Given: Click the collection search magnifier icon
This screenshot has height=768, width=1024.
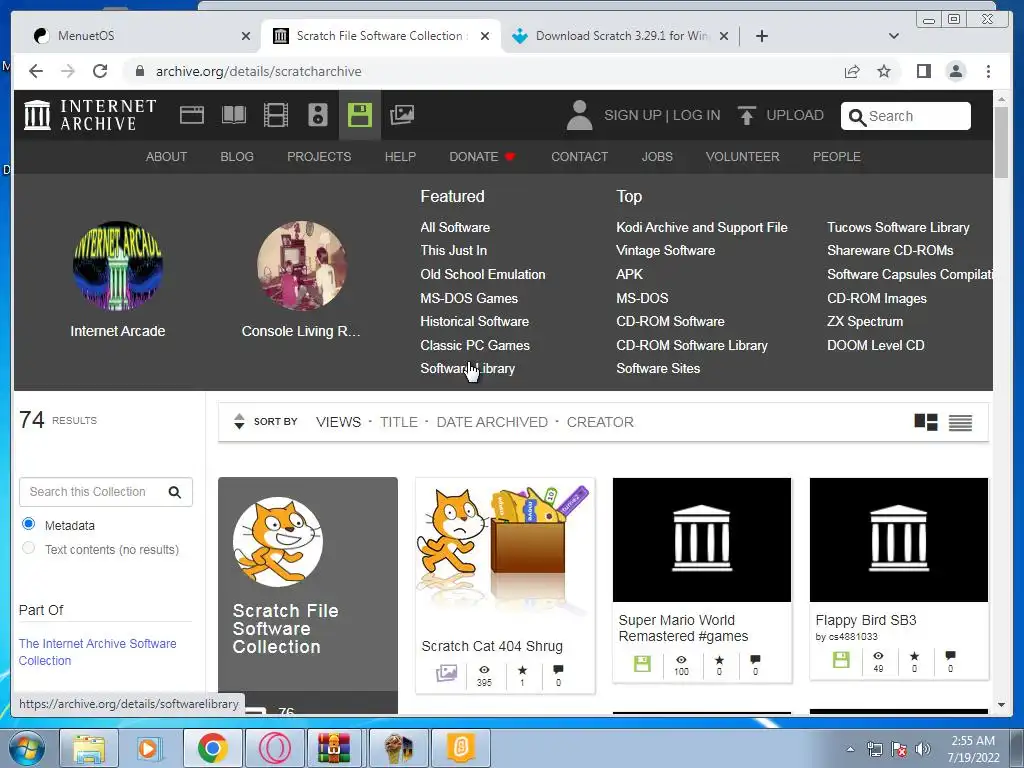Looking at the screenshot, I should coord(174,492).
